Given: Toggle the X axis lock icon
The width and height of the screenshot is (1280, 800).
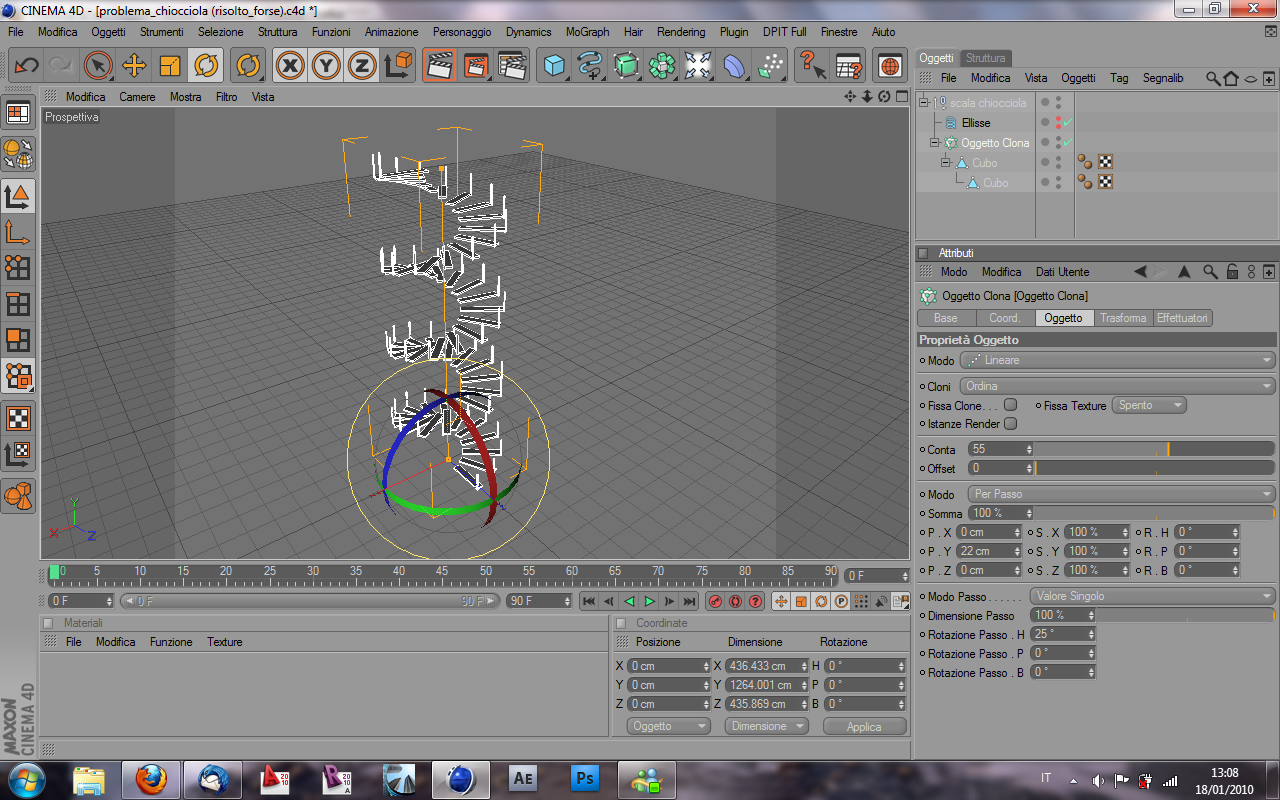Looking at the screenshot, I should pyautogui.click(x=290, y=66).
